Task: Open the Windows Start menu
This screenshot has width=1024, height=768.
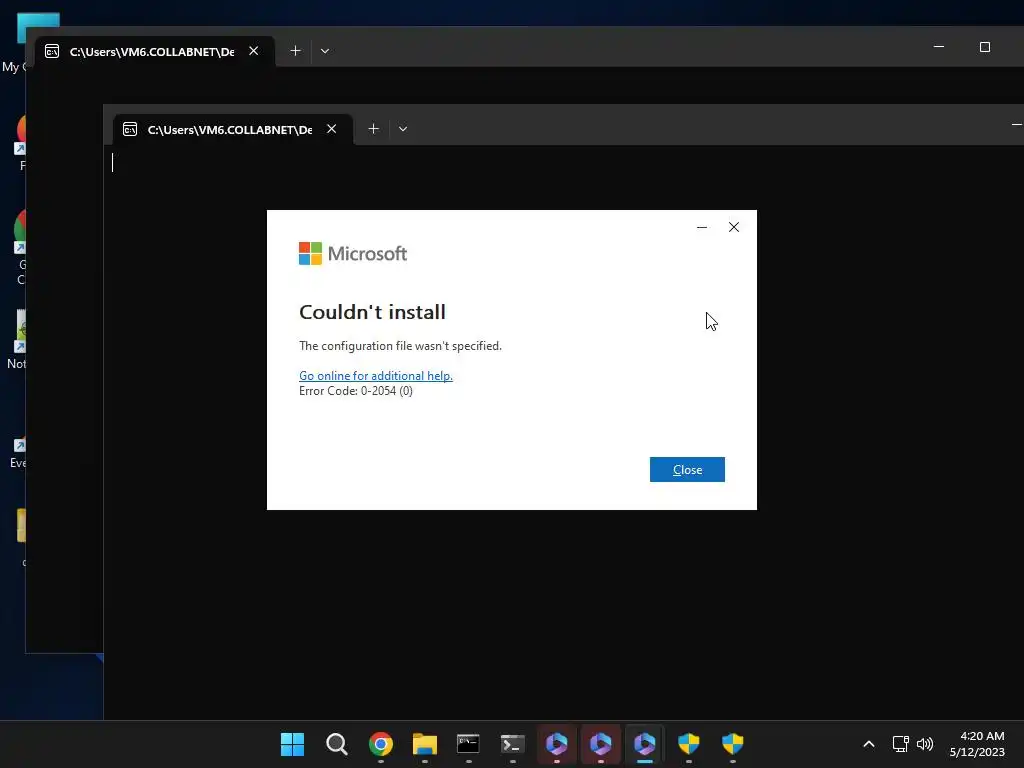Action: tap(293, 744)
